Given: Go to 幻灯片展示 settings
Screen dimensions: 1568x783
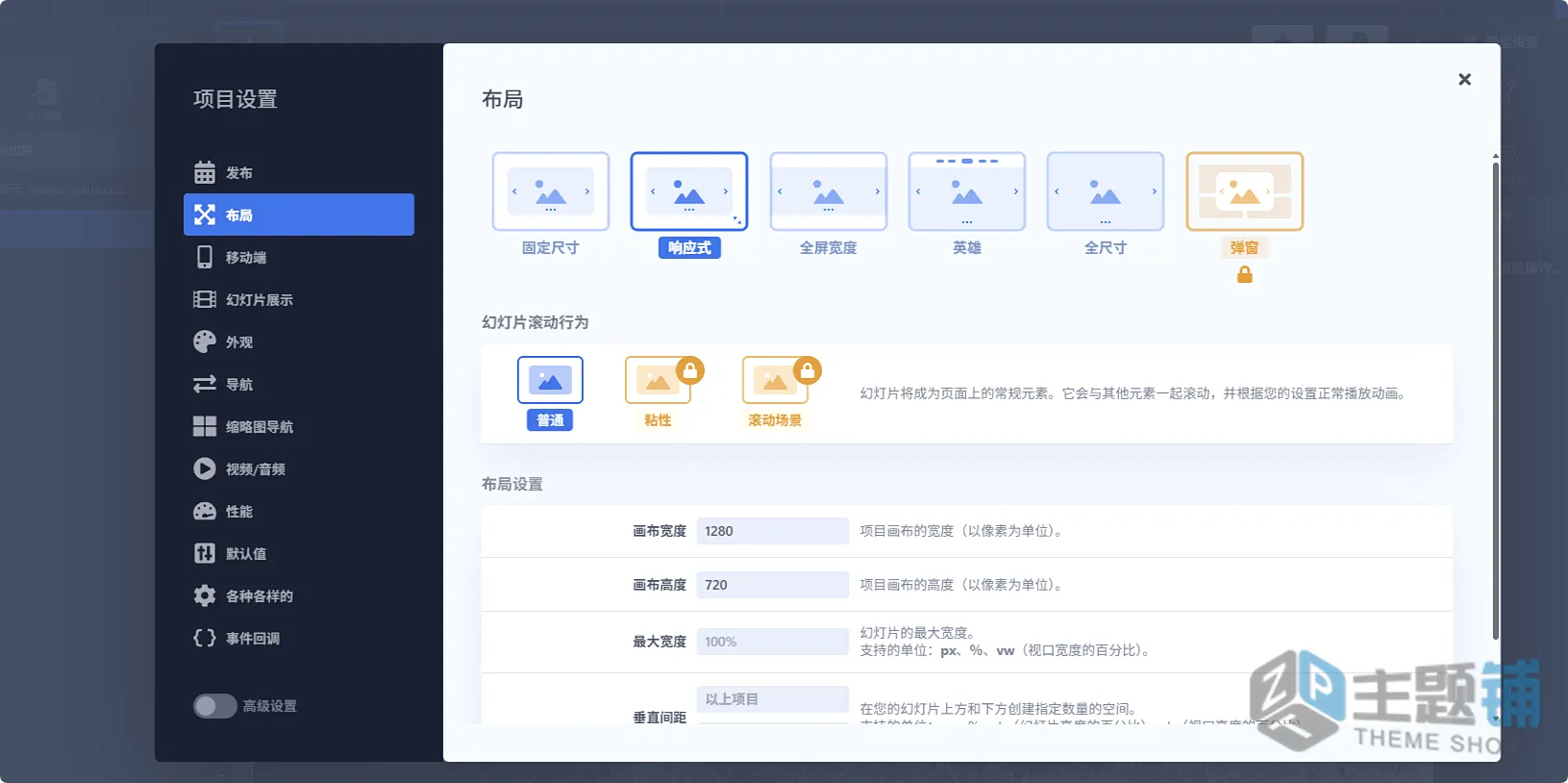Looking at the screenshot, I should (299, 299).
